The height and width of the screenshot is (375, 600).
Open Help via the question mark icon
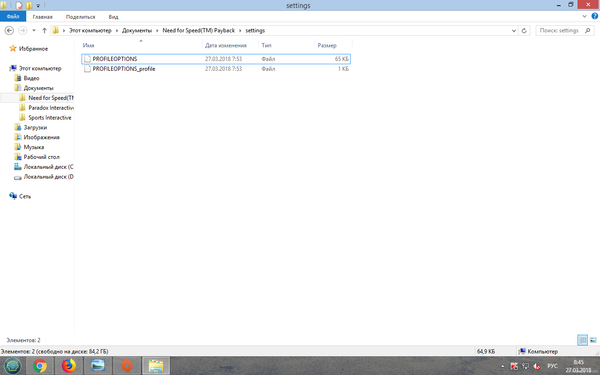(x=595, y=16)
